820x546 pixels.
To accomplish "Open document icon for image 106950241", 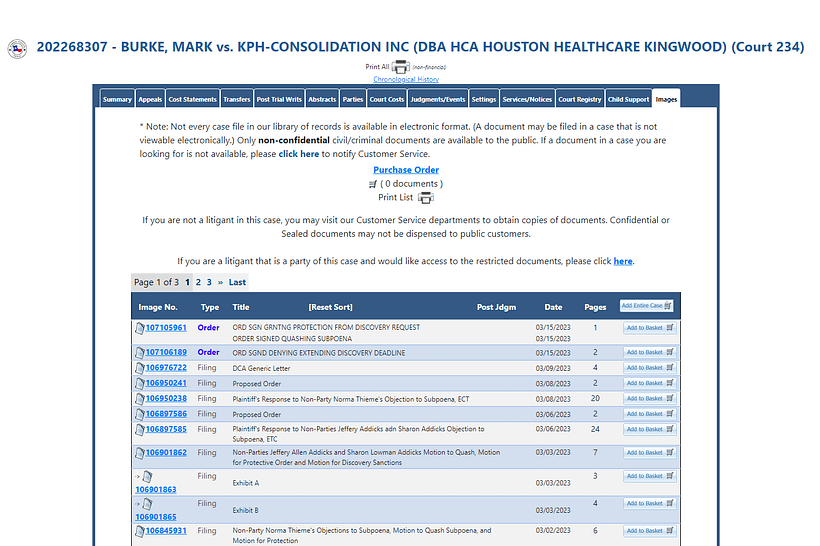I will pos(140,383).
